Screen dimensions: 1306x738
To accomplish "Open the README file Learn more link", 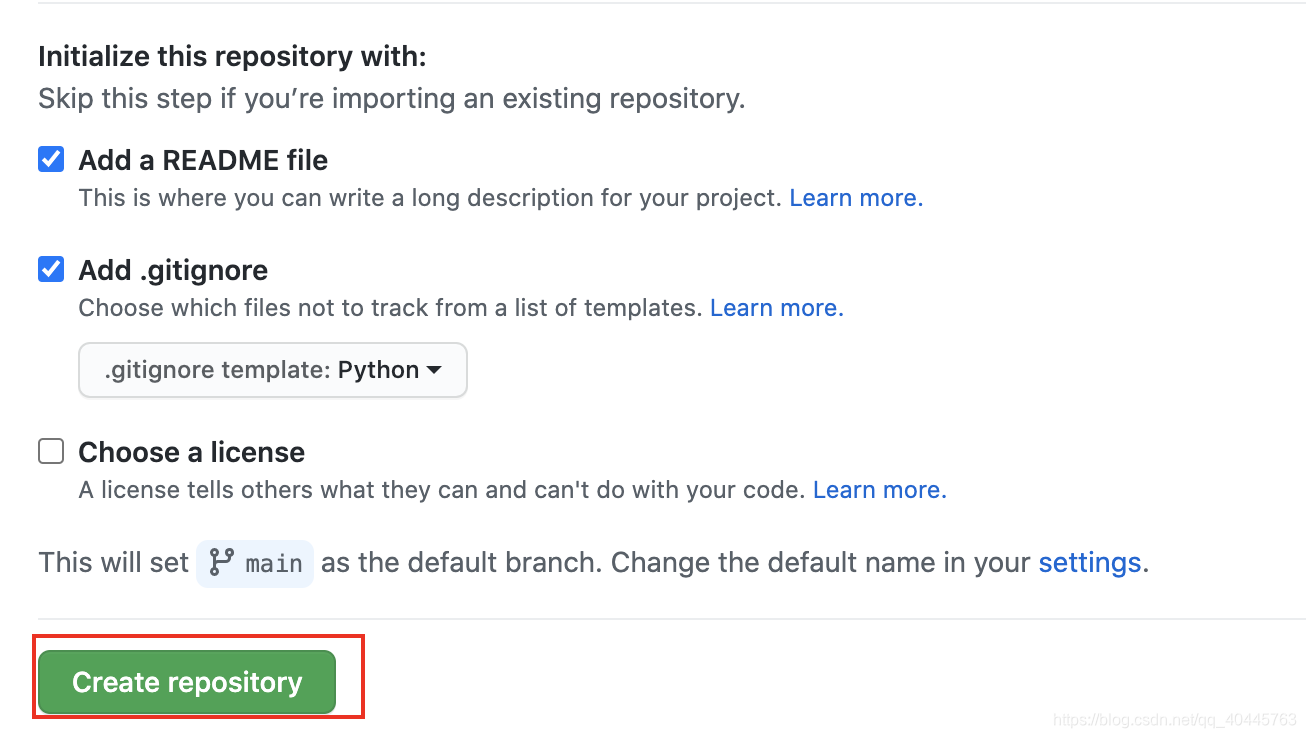I will (x=856, y=198).
